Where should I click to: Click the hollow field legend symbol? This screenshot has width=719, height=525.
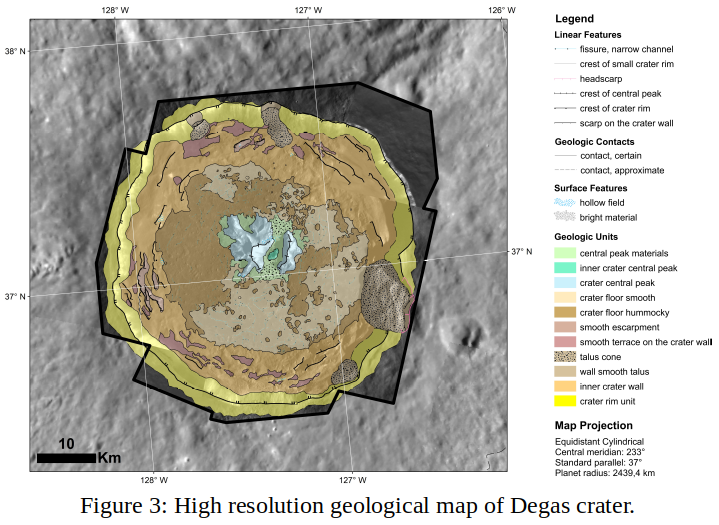coord(564,203)
